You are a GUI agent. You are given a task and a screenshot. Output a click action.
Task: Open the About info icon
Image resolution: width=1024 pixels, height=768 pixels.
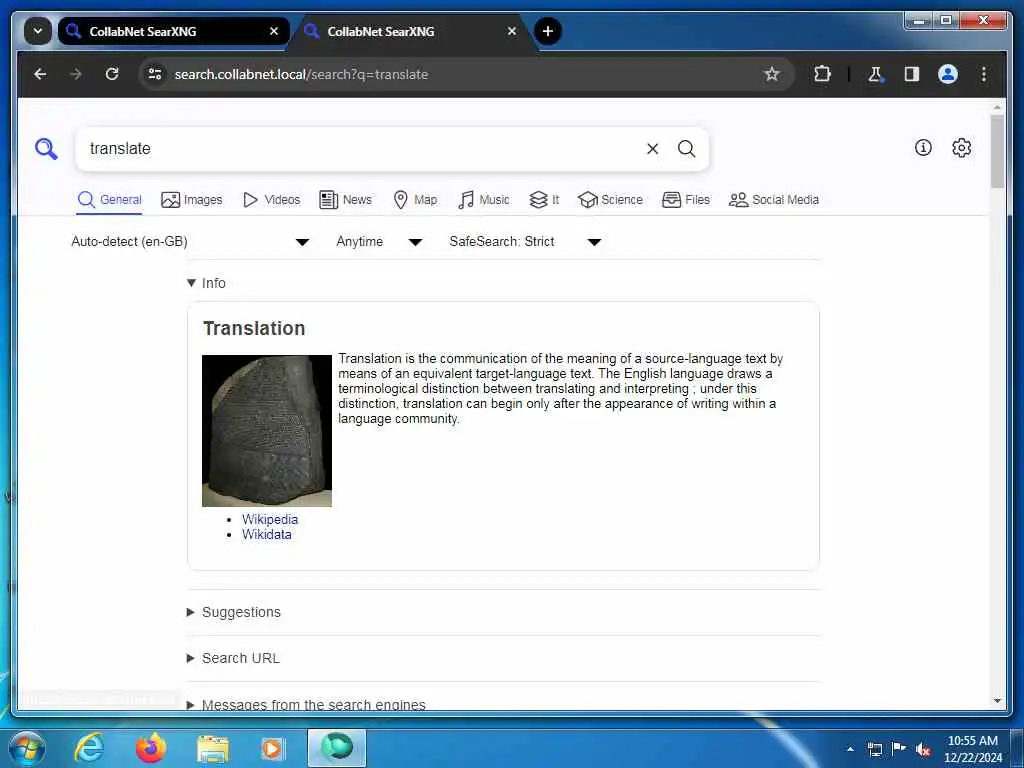(x=923, y=148)
